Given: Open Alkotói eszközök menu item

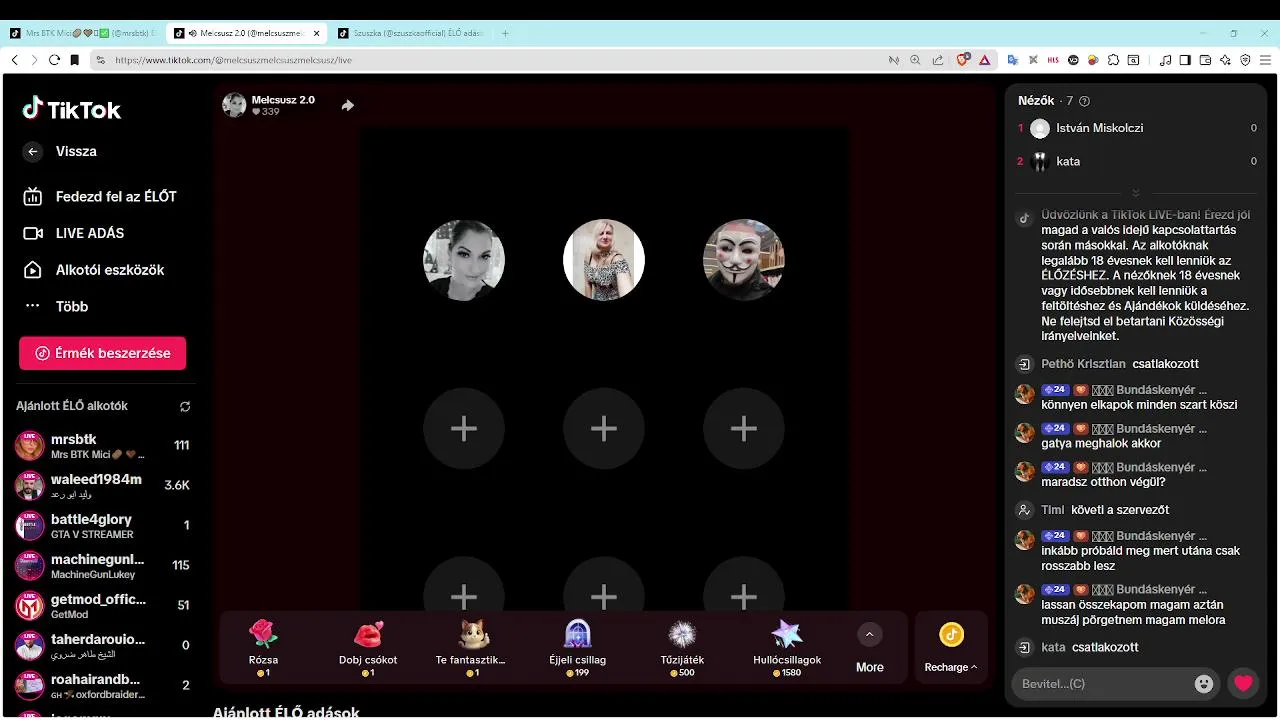Looking at the screenshot, I should 94,270.
